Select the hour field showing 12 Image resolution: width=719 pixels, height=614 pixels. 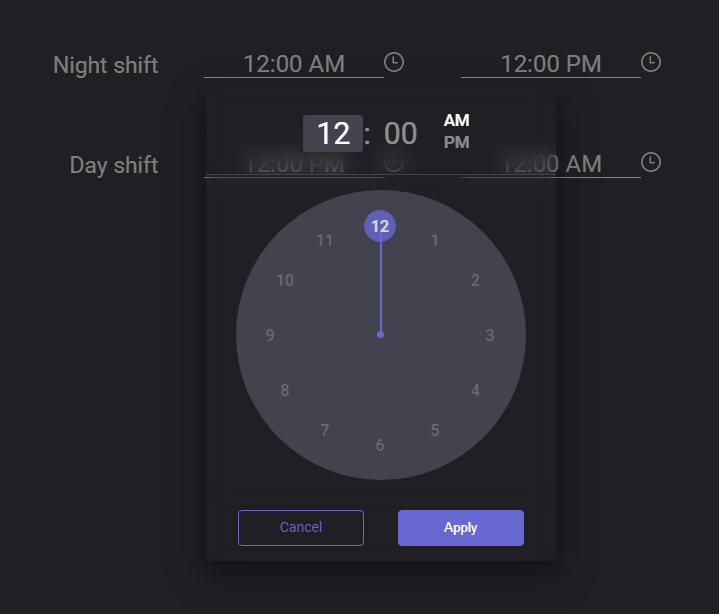coord(333,134)
